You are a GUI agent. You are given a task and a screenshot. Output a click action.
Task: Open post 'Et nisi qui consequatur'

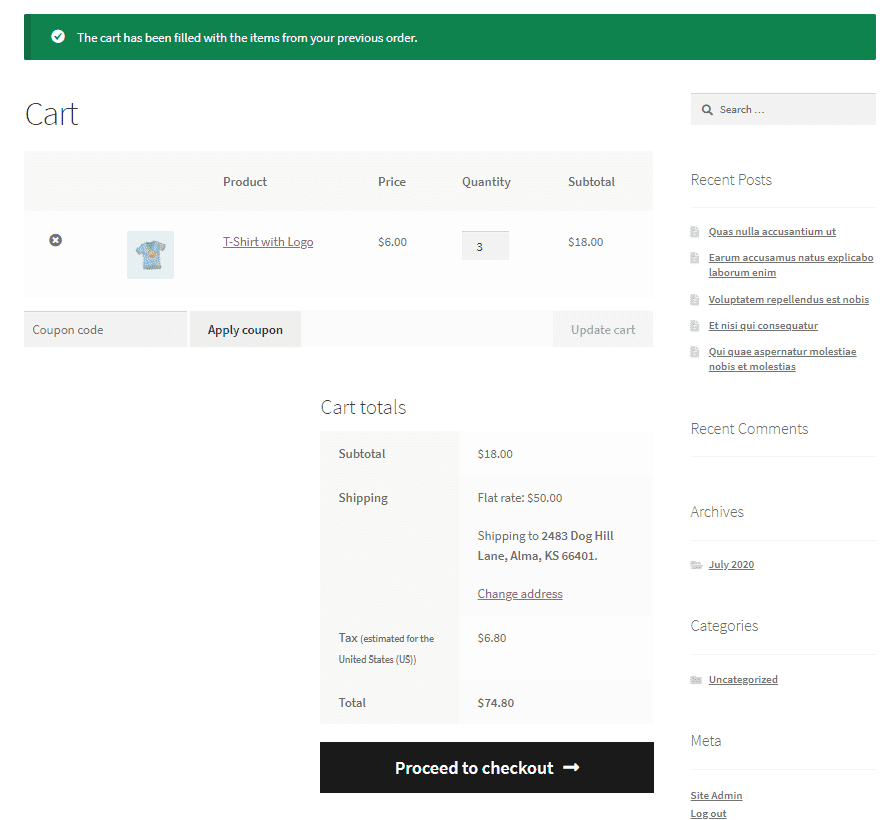[x=763, y=326]
